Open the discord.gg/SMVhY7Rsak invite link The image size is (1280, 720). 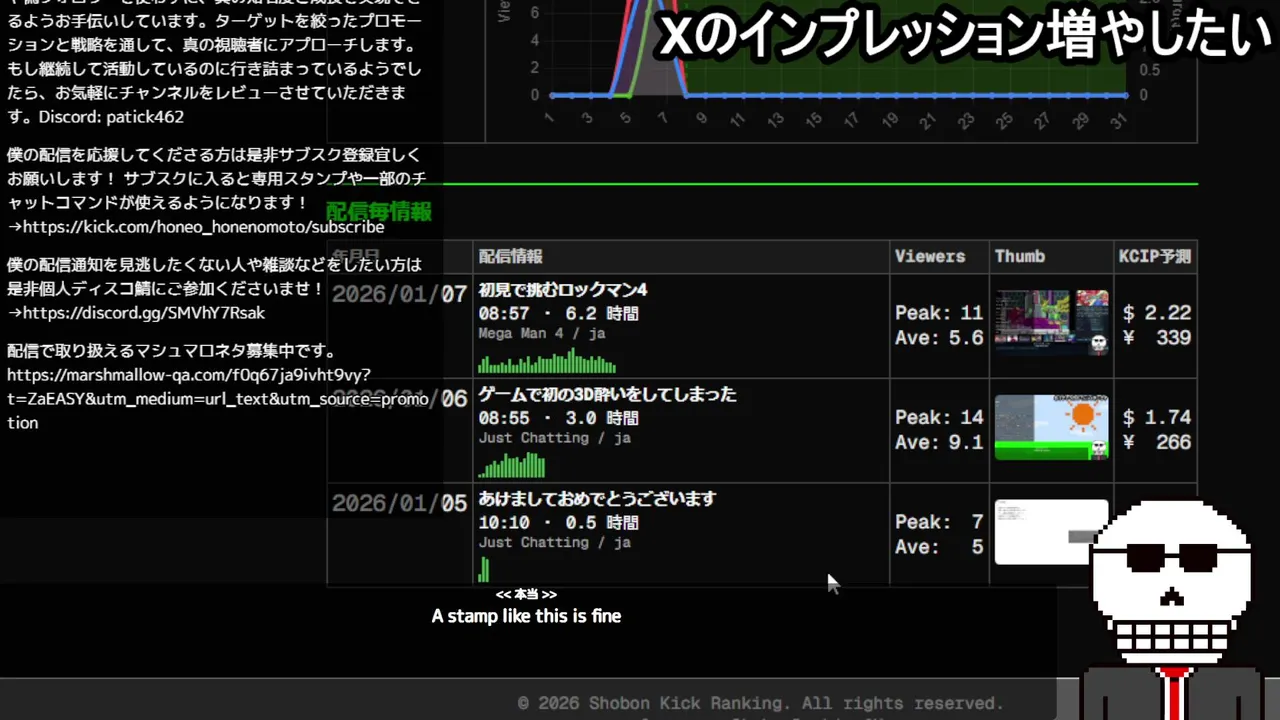point(144,313)
